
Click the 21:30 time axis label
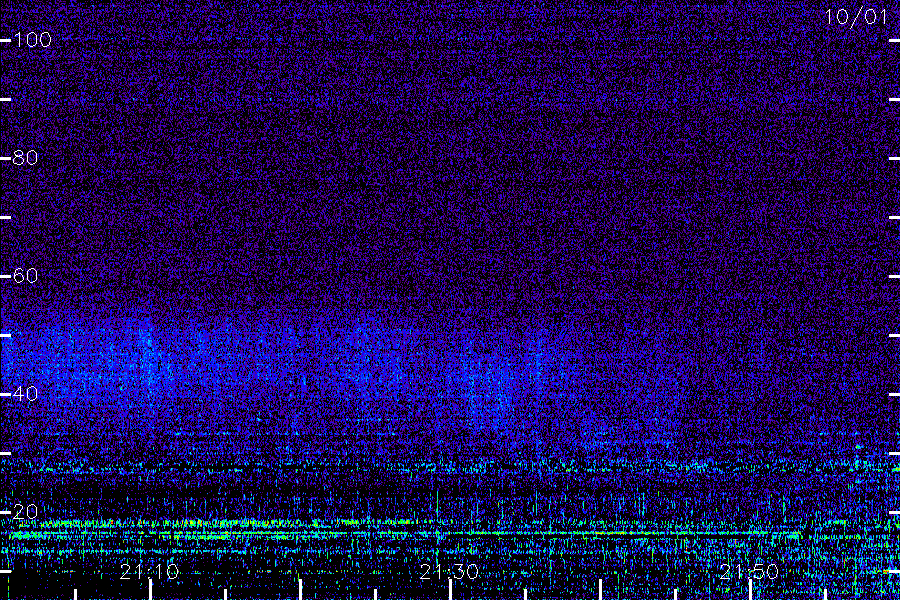(x=449, y=571)
